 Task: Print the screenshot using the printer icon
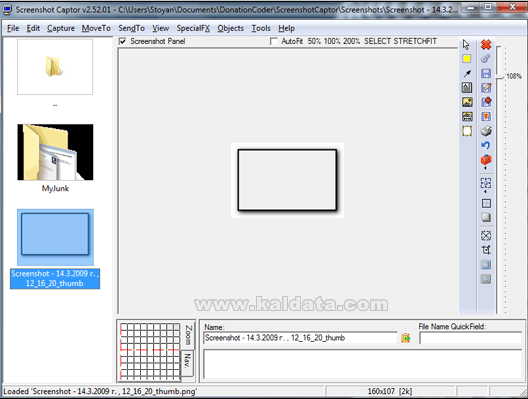[486, 131]
